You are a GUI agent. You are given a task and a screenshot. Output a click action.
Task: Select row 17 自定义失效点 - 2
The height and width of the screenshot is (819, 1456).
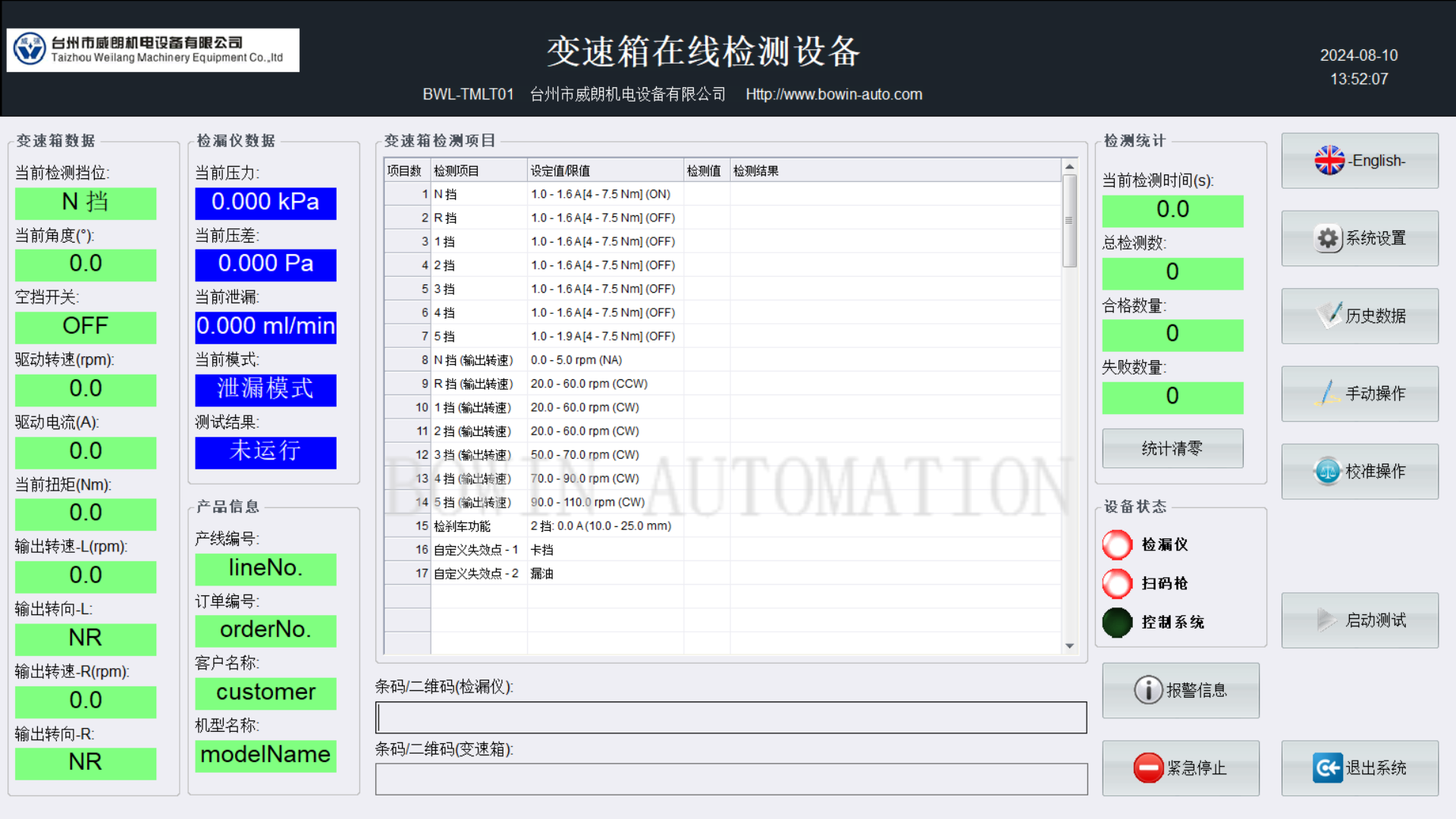pos(722,573)
